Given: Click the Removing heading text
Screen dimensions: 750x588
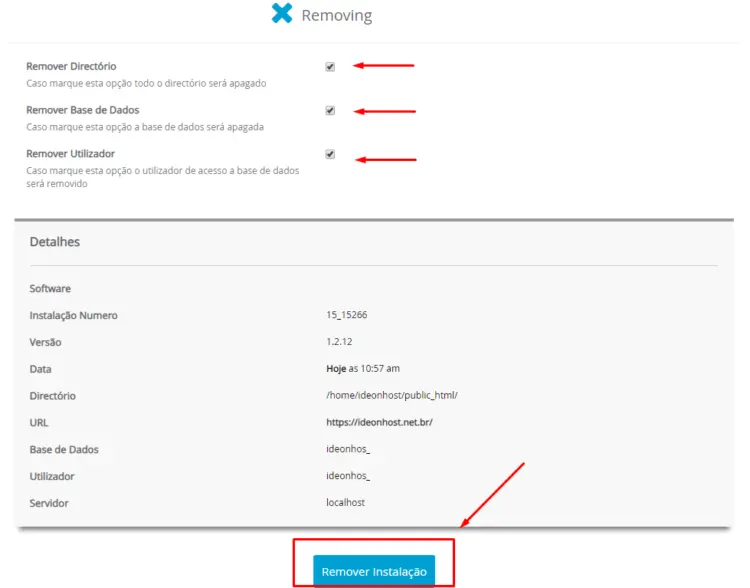Looking at the screenshot, I should (x=336, y=16).
